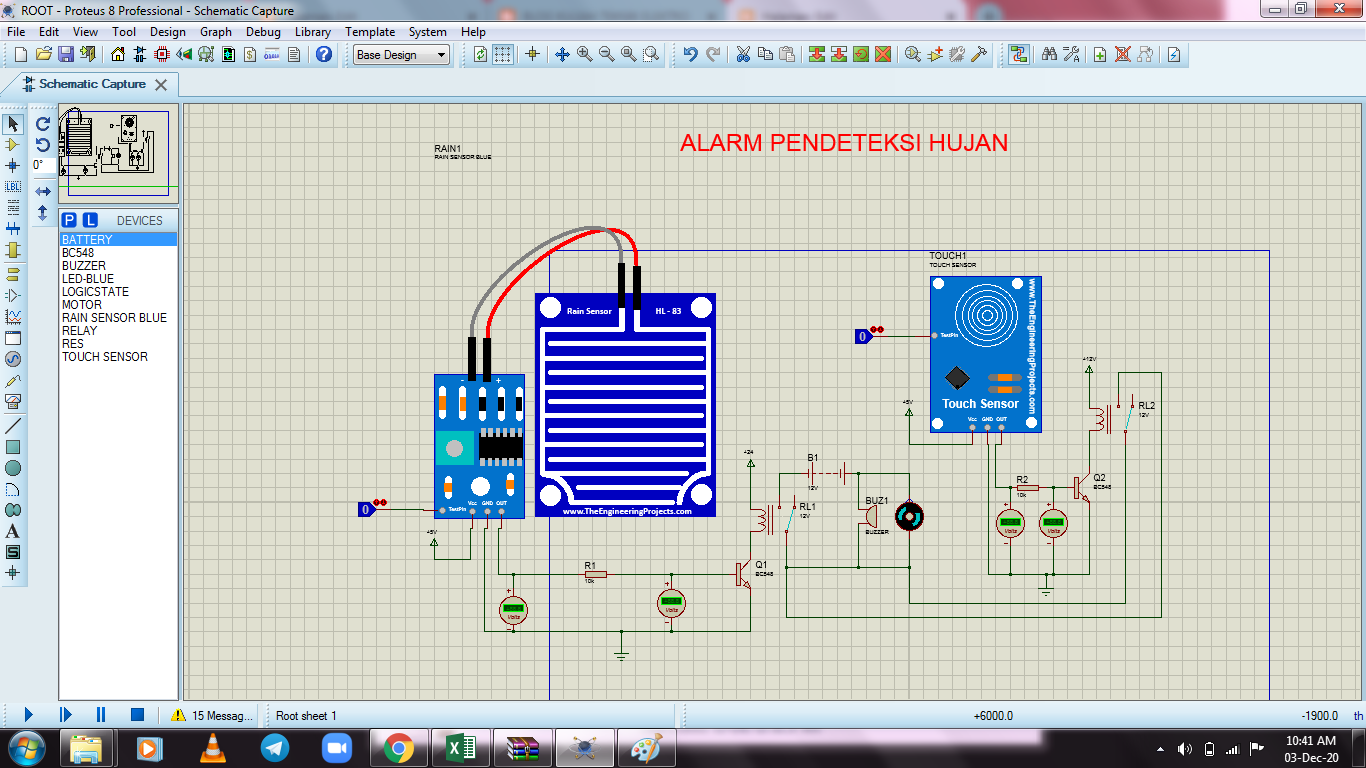The width and height of the screenshot is (1366, 768).
Task: Open a project using the folder icon
Action: (x=43, y=54)
